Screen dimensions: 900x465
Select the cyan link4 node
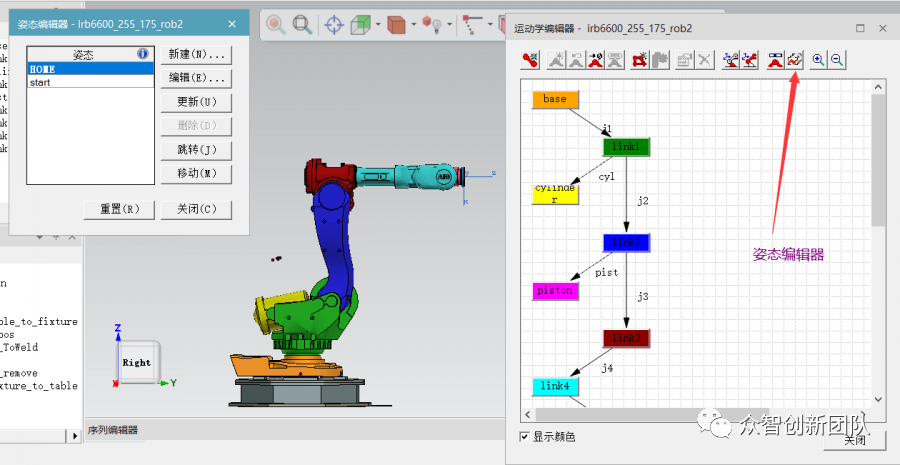pyautogui.click(x=555, y=386)
